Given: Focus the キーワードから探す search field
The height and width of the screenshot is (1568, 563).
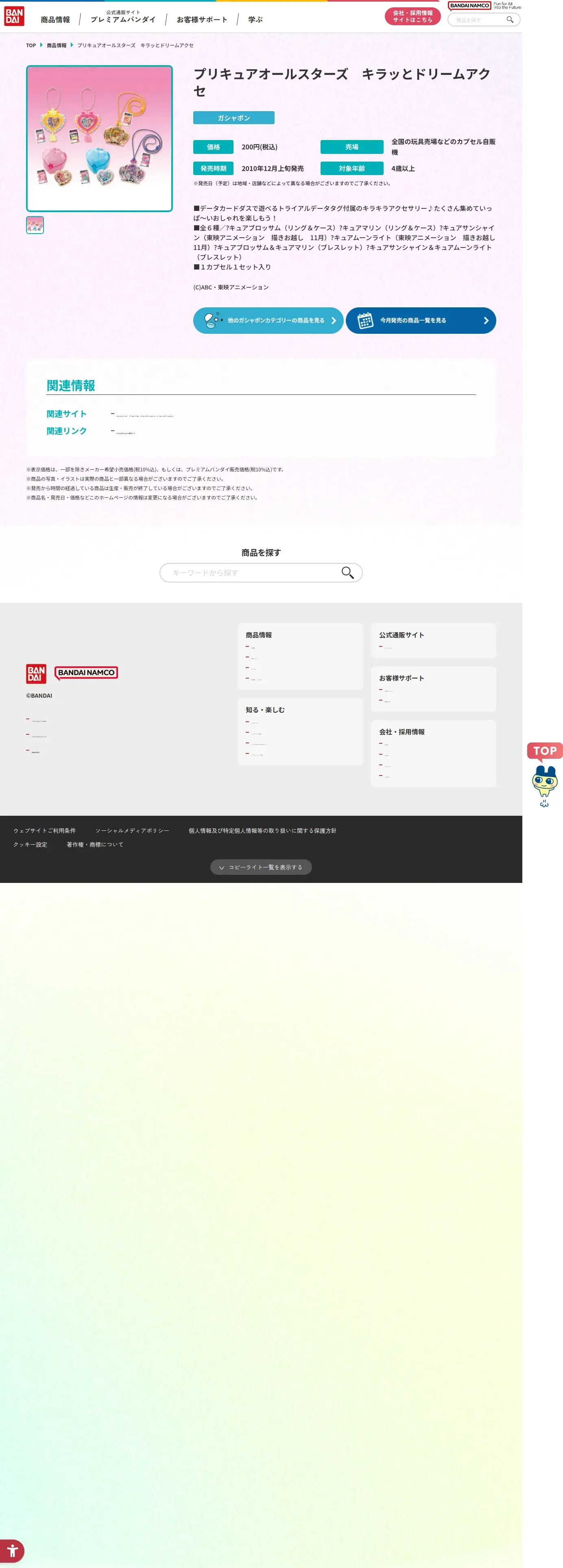Looking at the screenshot, I should (x=261, y=573).
